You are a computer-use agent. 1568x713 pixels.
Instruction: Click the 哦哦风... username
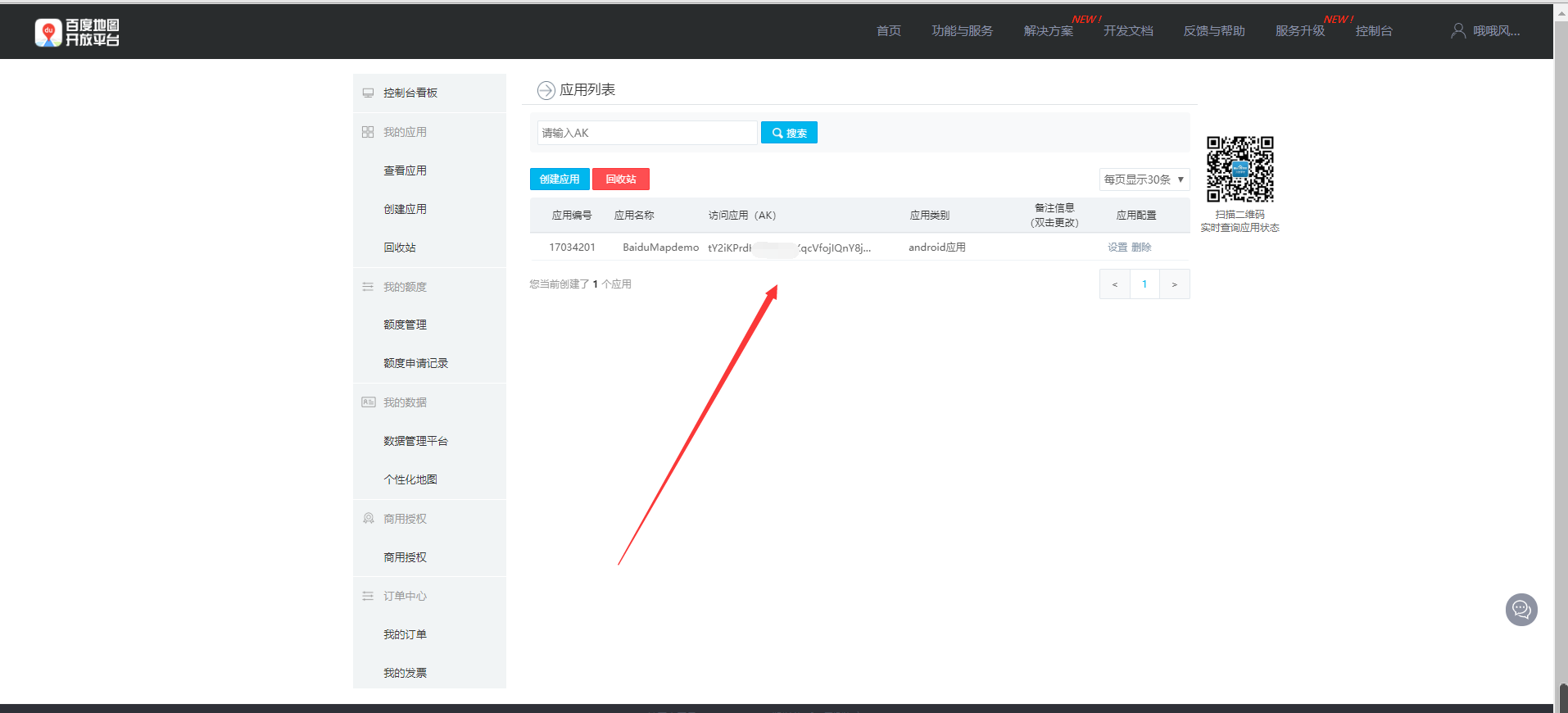tap(1497, 31)
